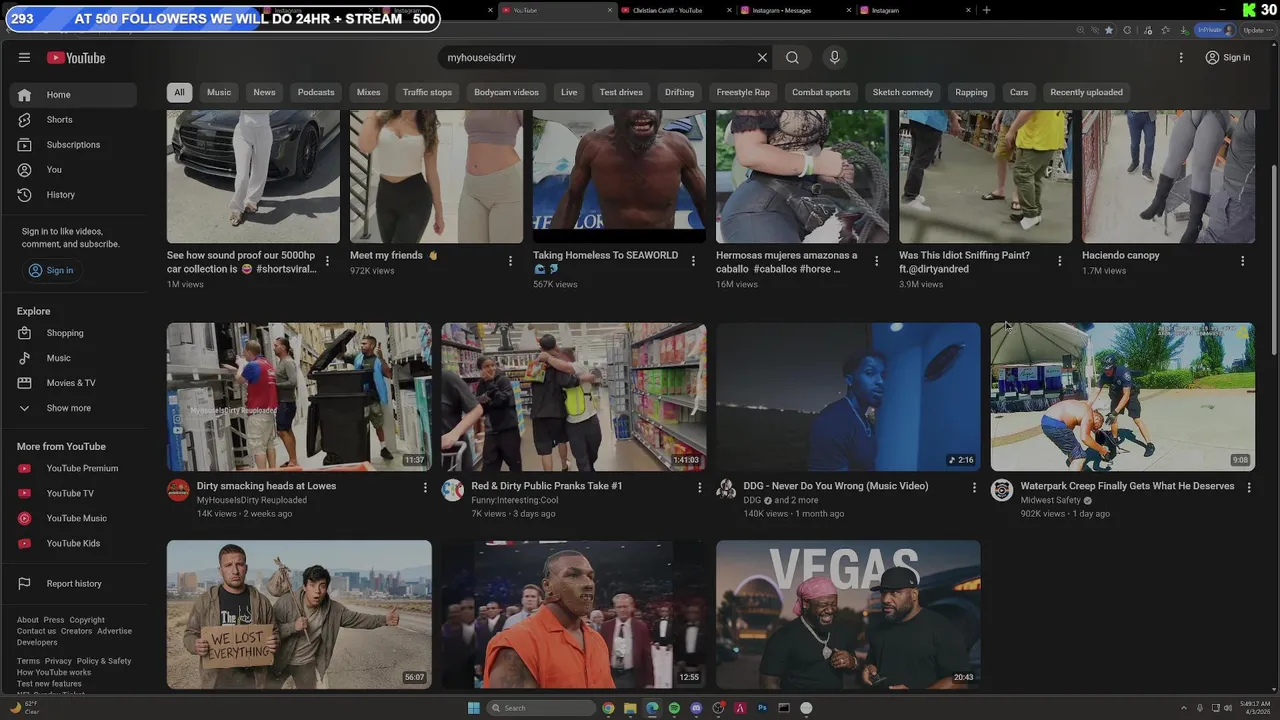1280x720 pixels.
Task: Open YouTube Premium in the sidebar
Action: pyautogui.click(x=73, y=468)
